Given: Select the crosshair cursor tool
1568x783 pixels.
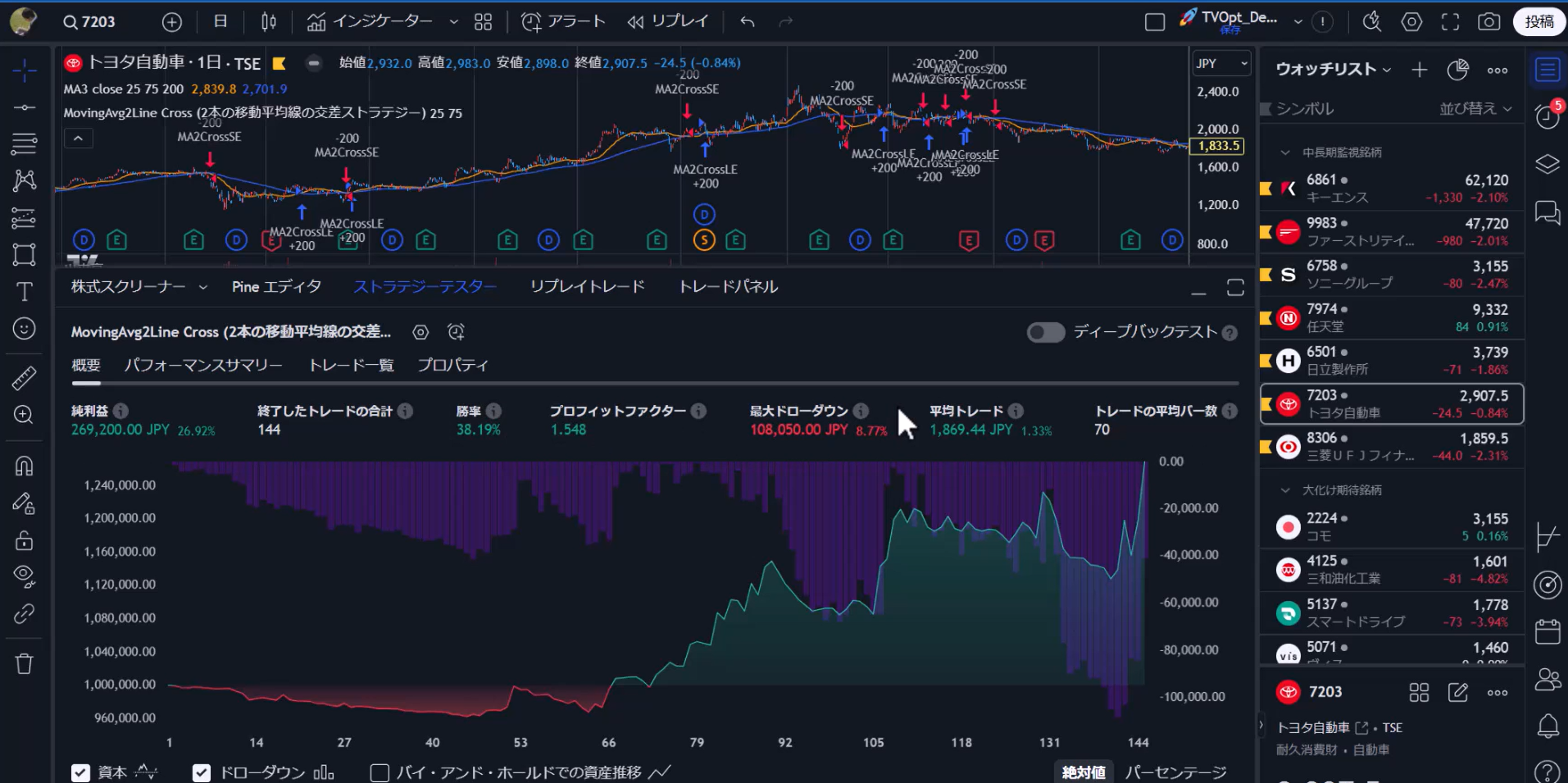Looking at the screenshot, I should pos(25,71).
